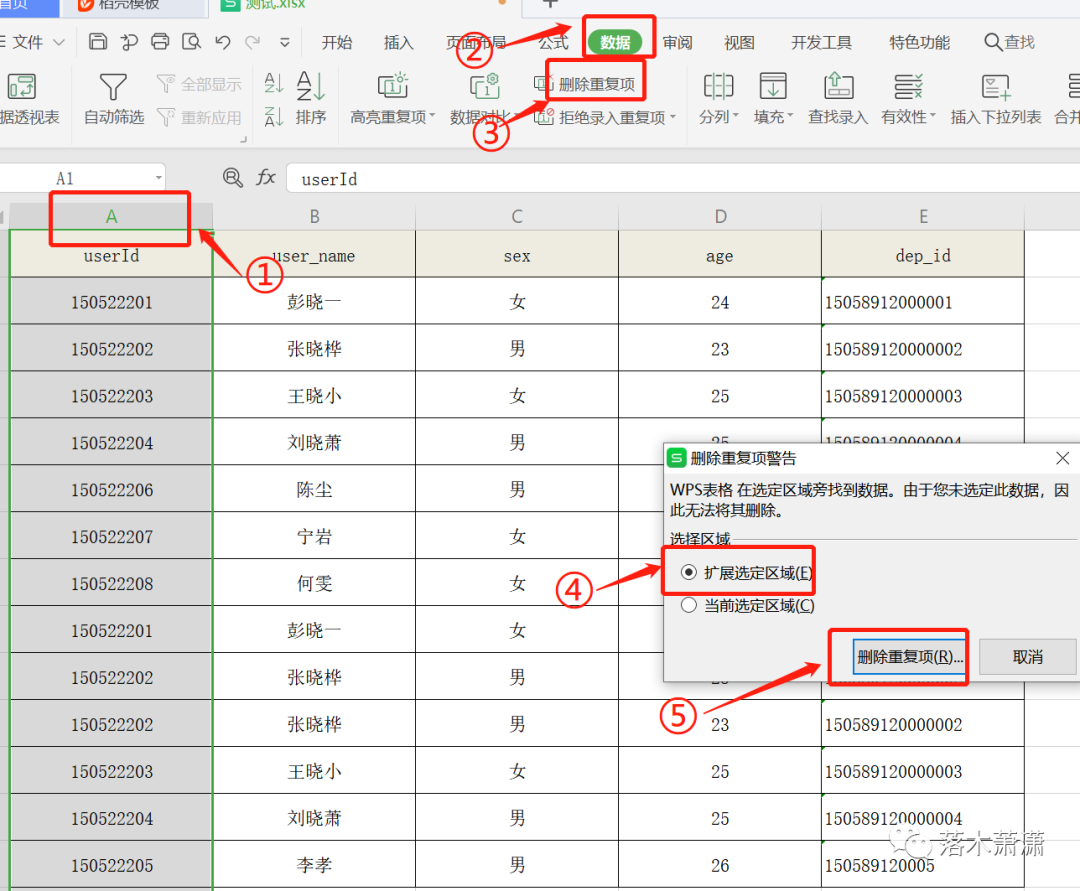
Task: Select column E header
Action: pyautogui.click(x=923, y=216)
